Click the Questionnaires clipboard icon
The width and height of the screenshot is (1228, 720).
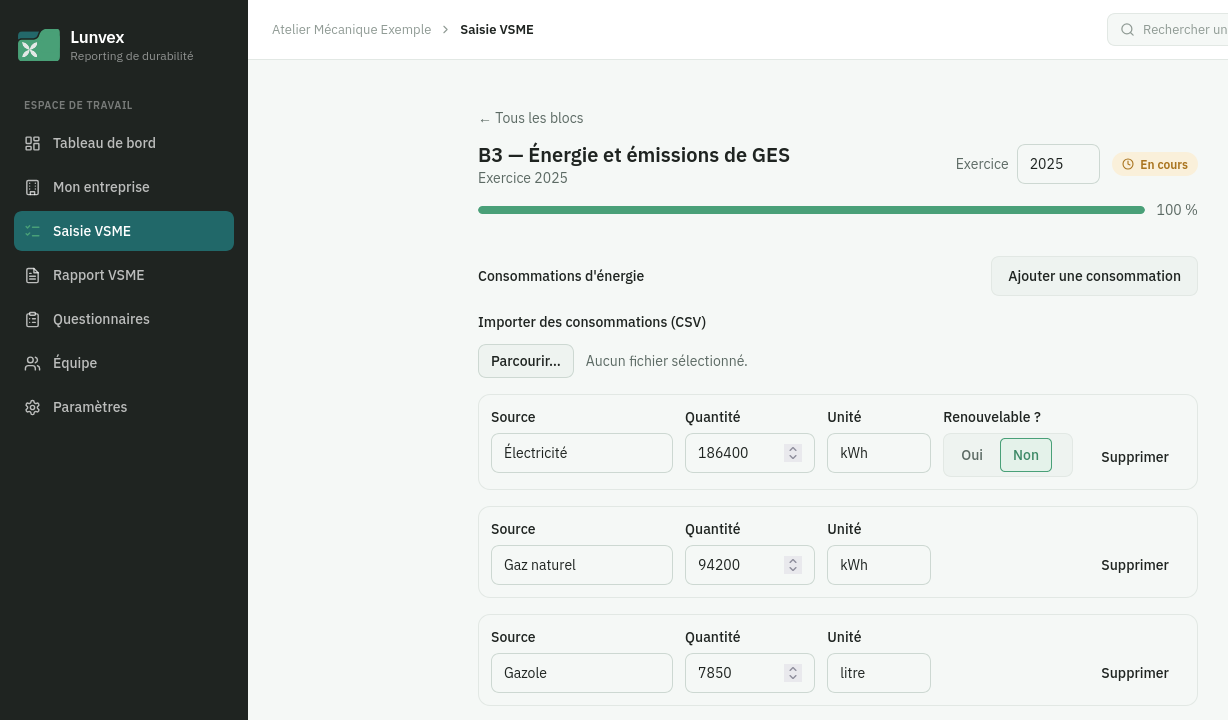coord(32,319)
